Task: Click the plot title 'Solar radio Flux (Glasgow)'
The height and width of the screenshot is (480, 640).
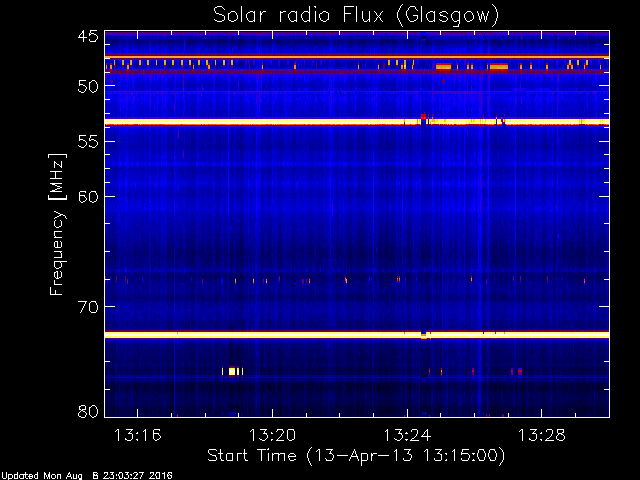Action: [x=356, y=16]
